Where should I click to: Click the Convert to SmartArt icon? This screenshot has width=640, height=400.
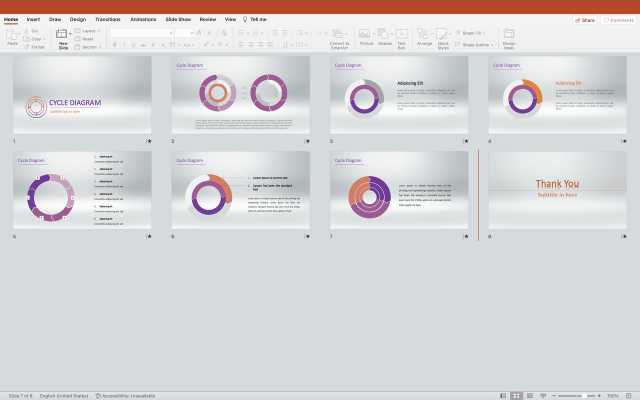[x=339, y=37]
